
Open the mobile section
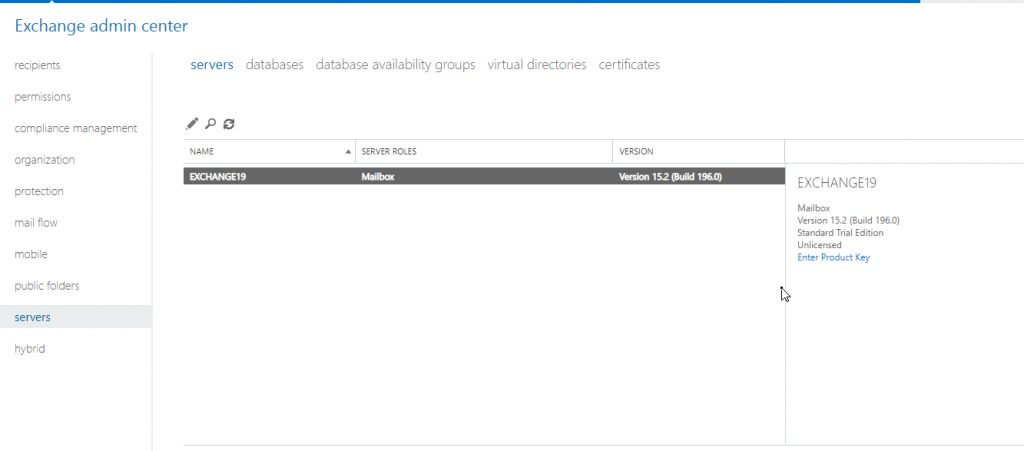click(31, 254)
